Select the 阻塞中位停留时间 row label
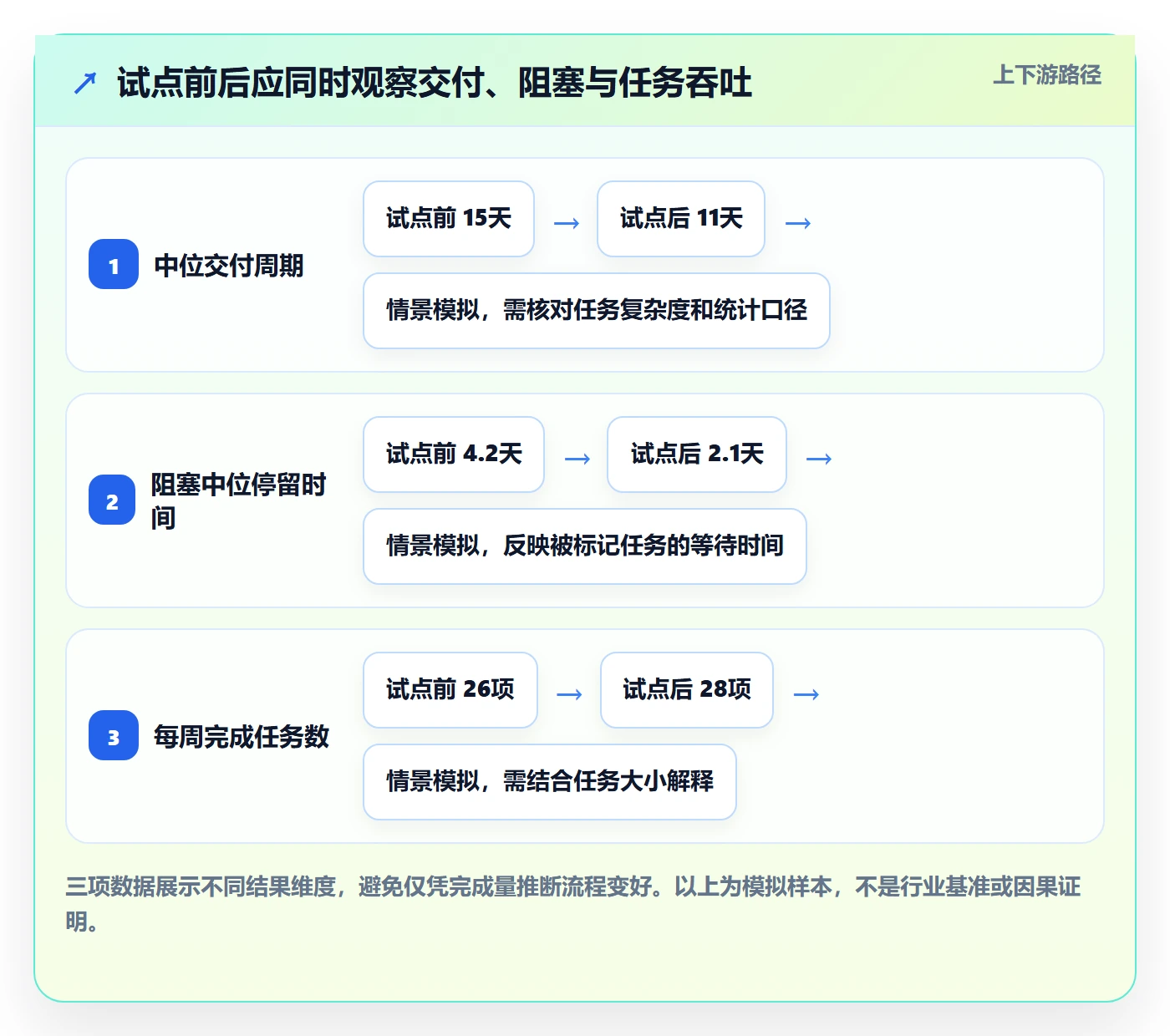Image resolution: width=1170 pixels, height=1036 pixels. pyautogui.click(x=239, y=500)
